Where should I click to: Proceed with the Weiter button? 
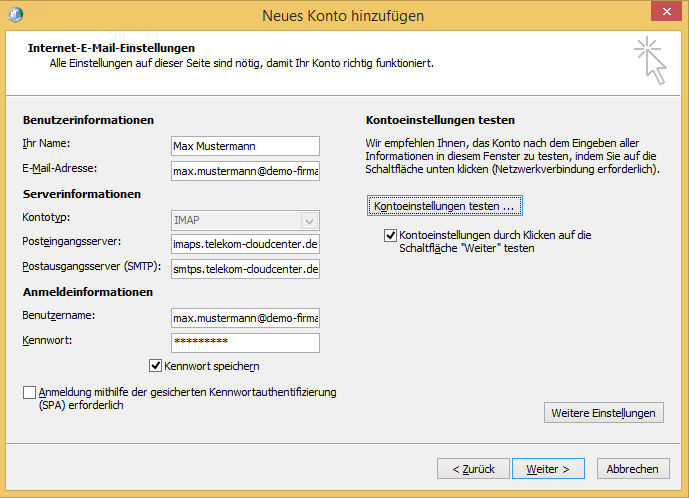tap(548, 468)
